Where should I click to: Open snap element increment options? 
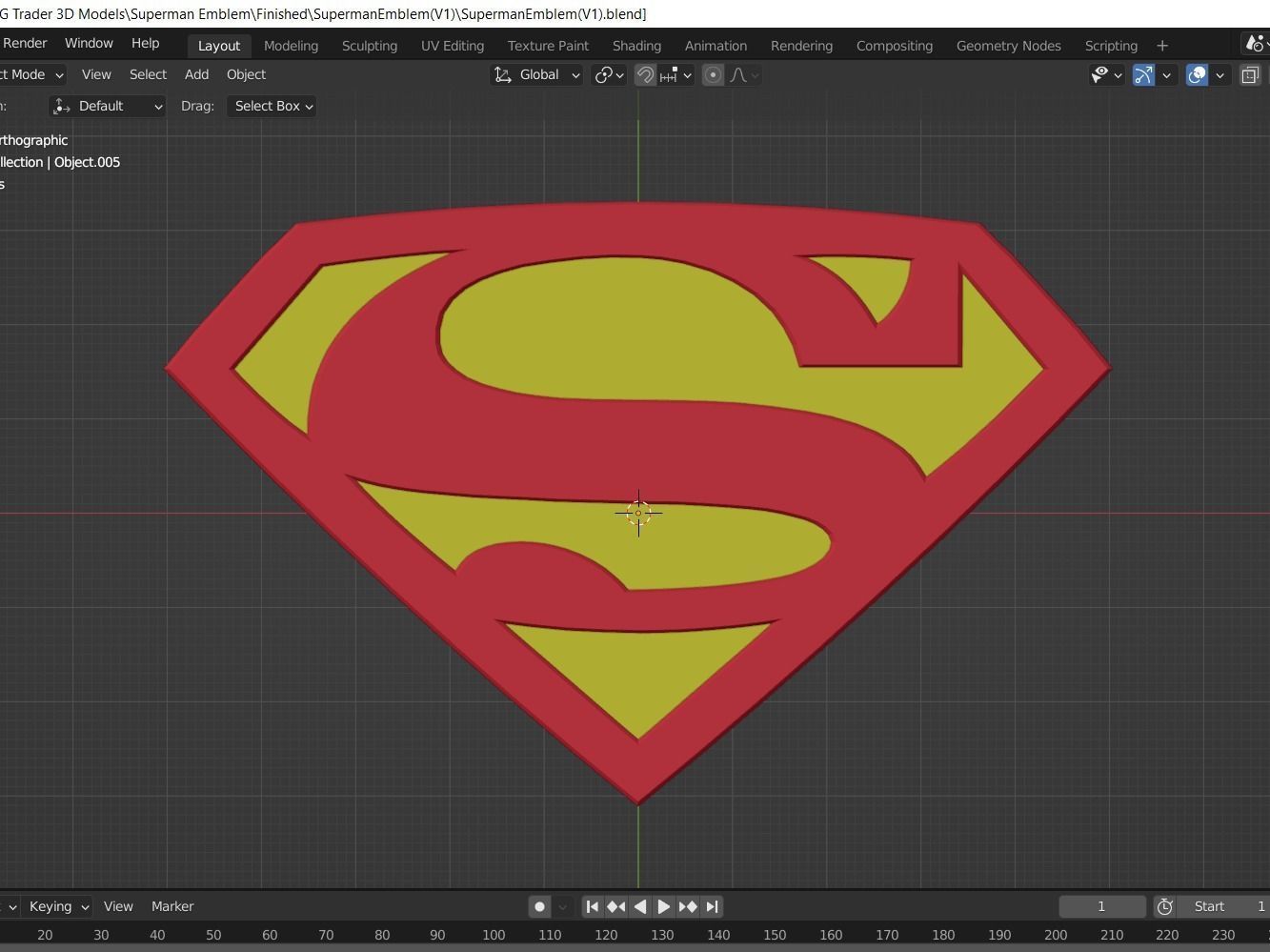[x=675, y=74]
